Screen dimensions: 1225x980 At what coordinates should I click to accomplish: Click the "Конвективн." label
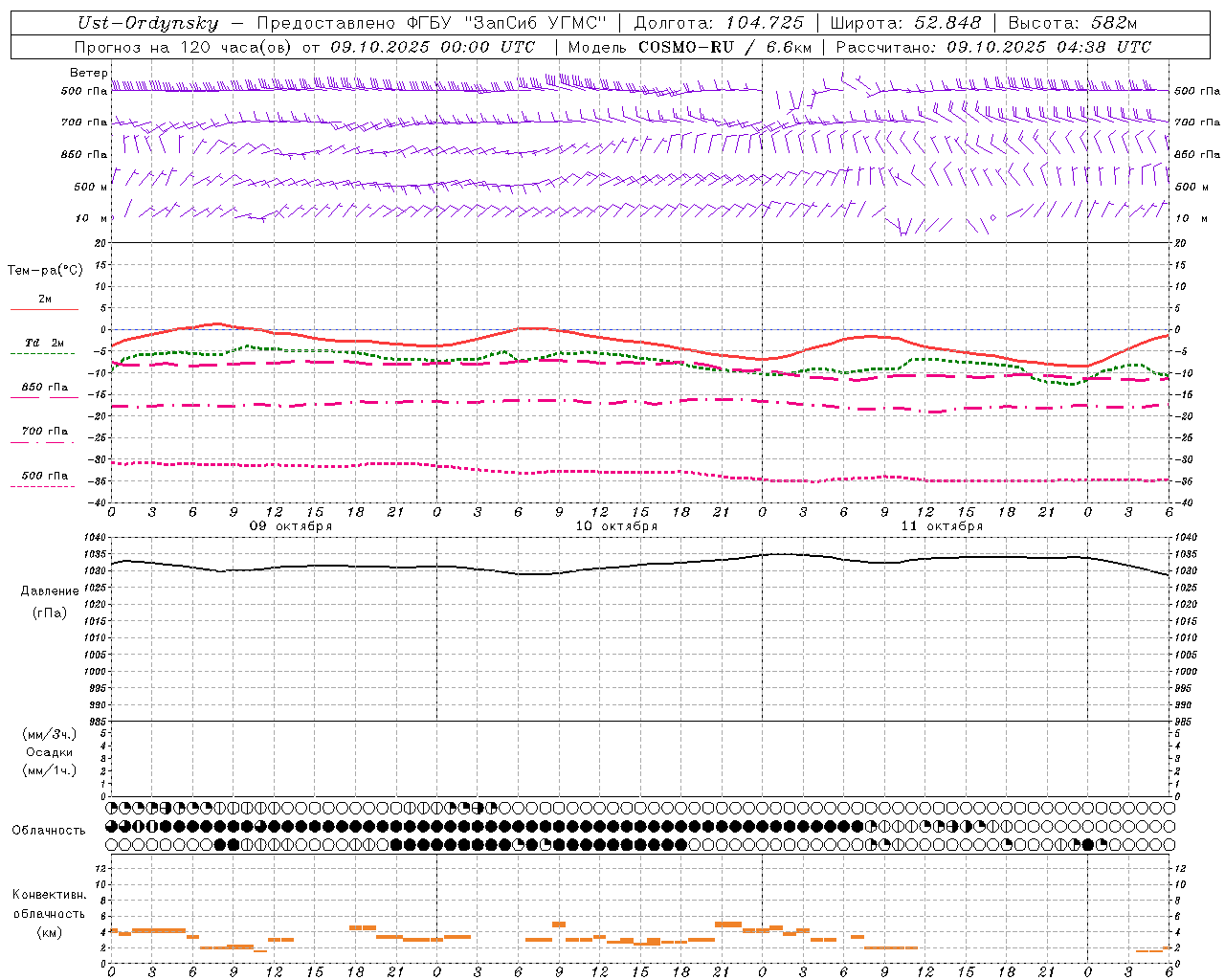click(50, 895)
